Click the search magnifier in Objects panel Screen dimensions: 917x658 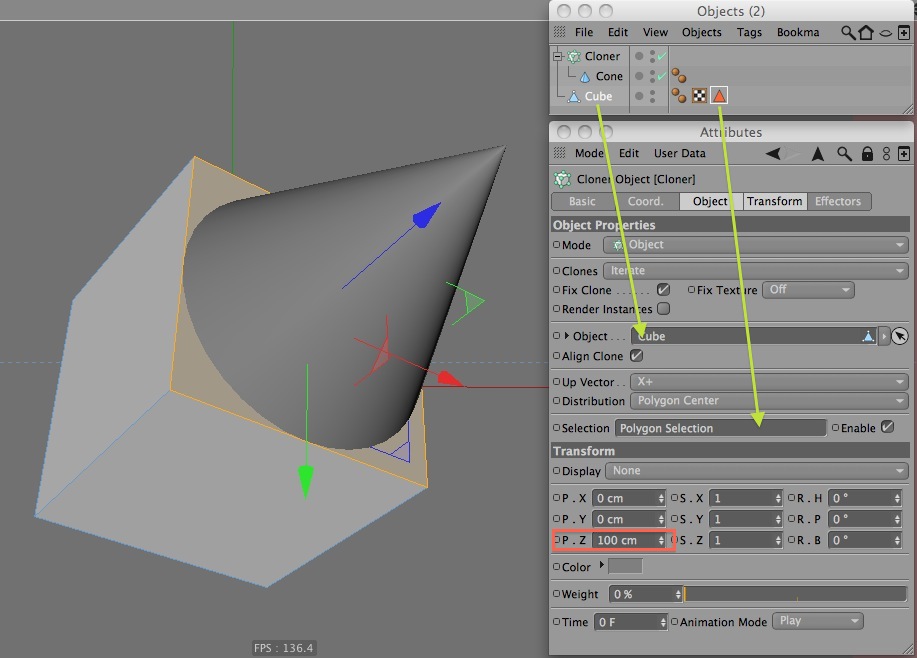tap(847, 32)
